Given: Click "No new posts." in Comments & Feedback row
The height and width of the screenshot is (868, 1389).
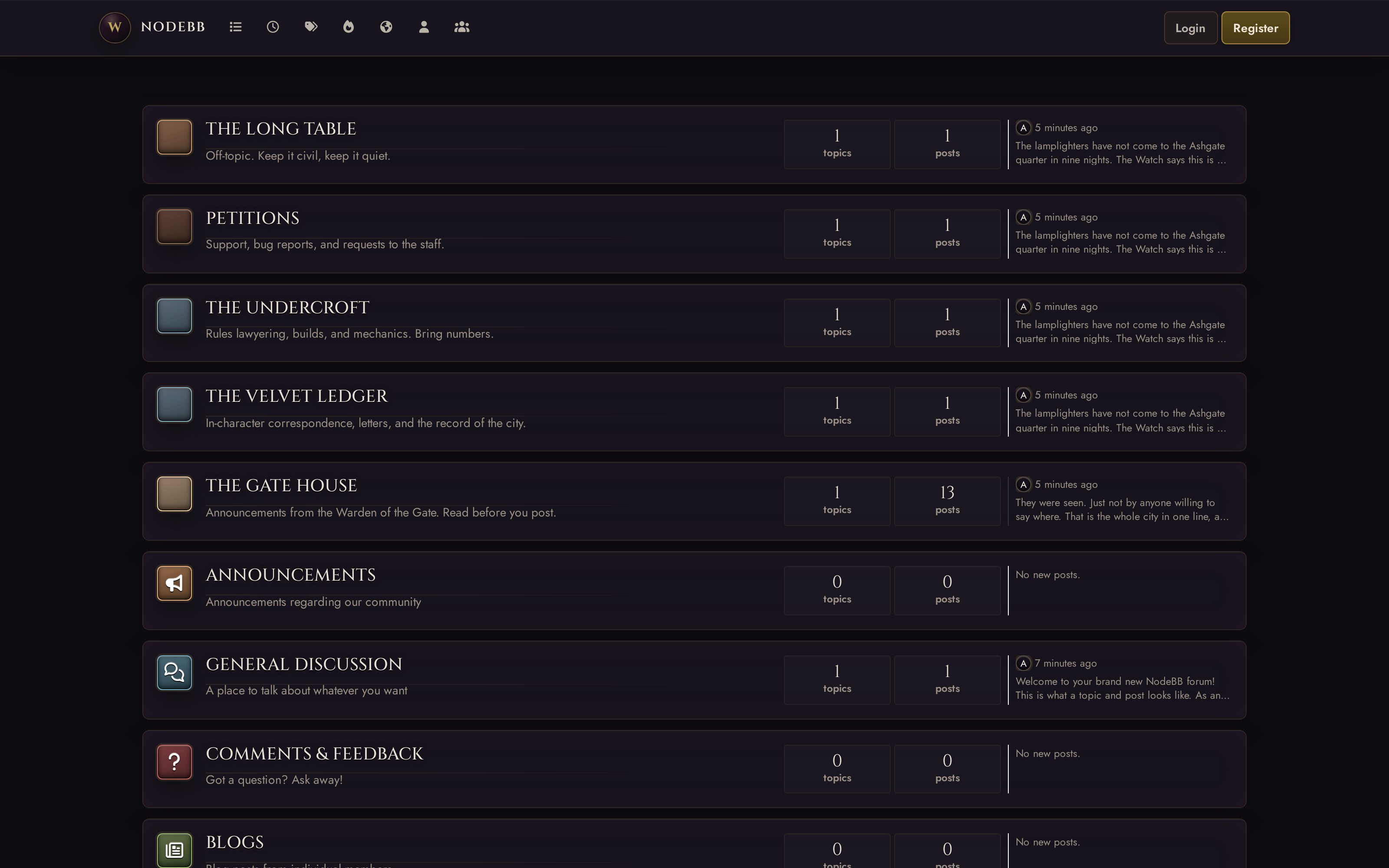Looking at the screenshot, I should 1047,754.
